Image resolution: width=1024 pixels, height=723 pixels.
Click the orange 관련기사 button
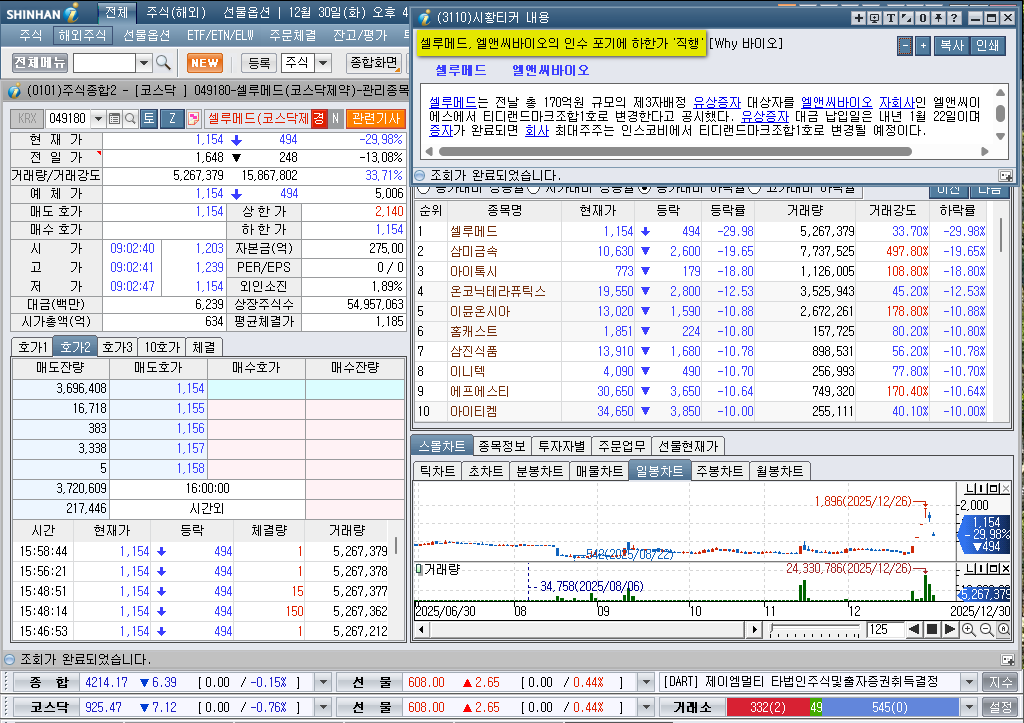376,118
